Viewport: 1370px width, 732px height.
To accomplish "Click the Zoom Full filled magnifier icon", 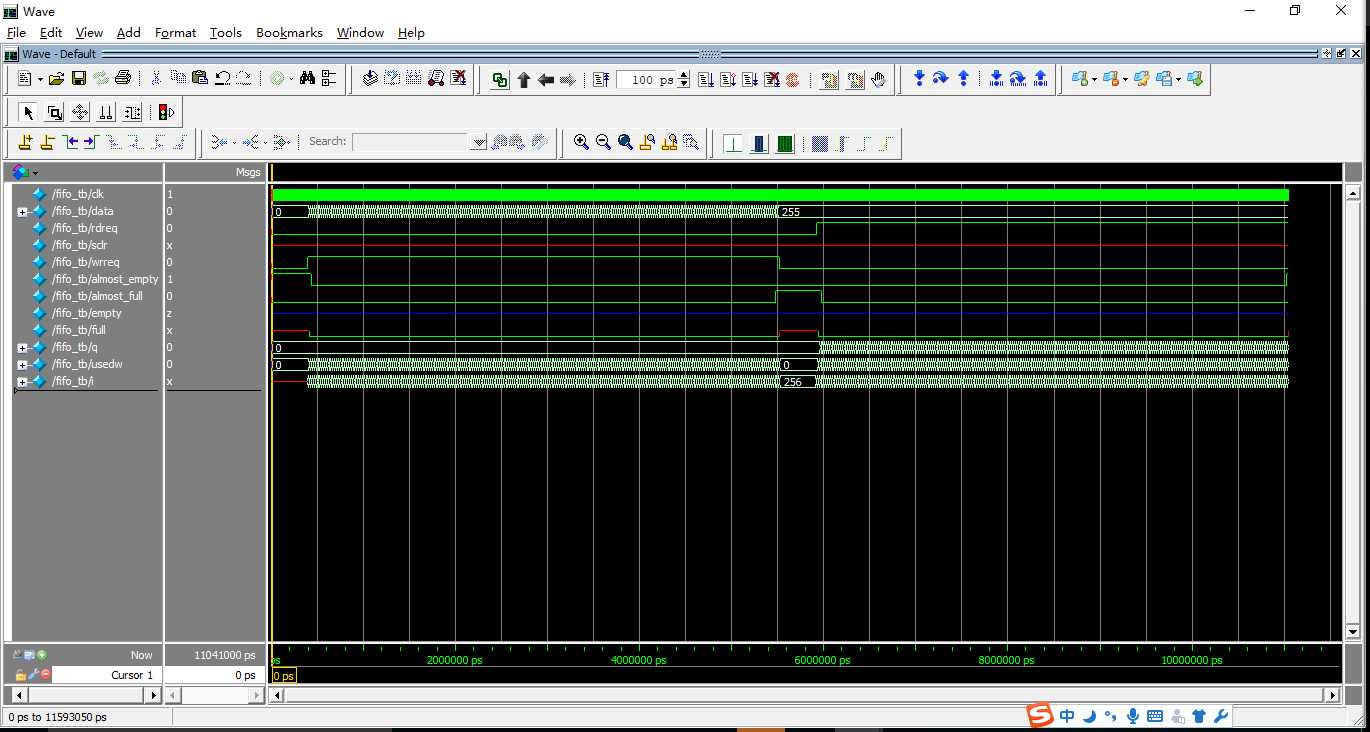I will pos(625,142).
